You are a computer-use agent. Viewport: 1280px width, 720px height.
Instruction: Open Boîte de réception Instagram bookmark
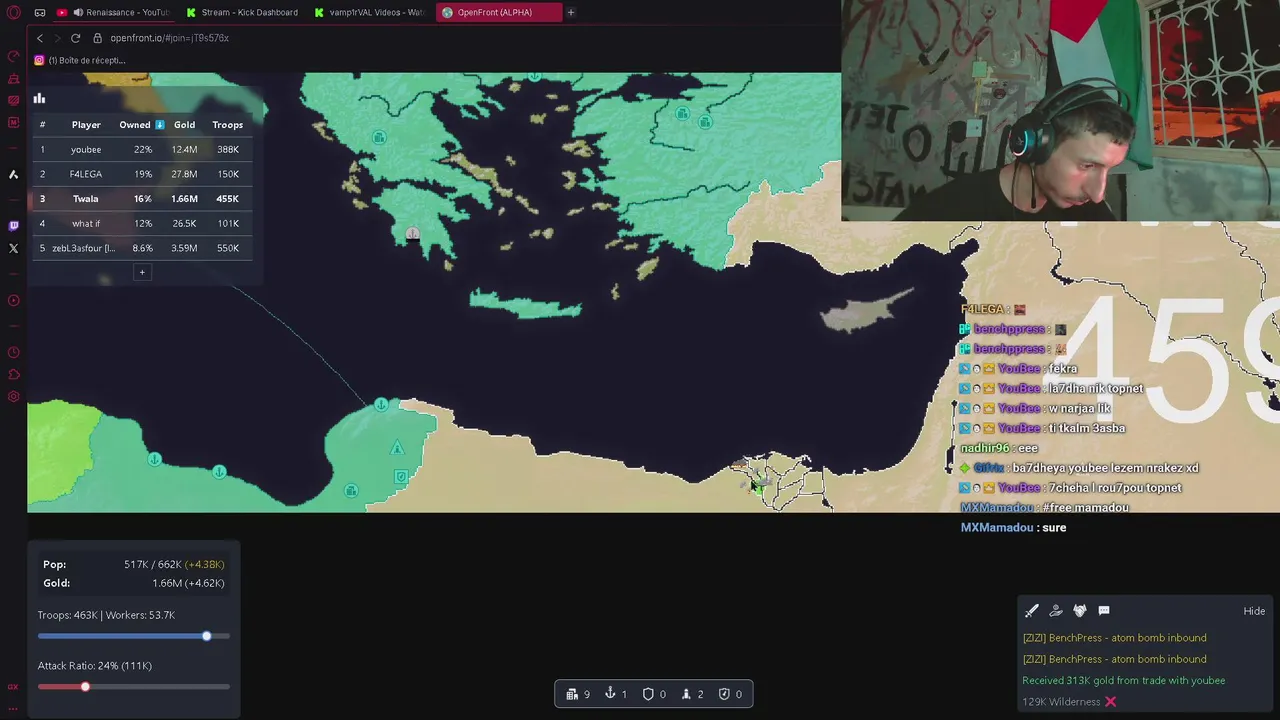click(x=80, y=60)
